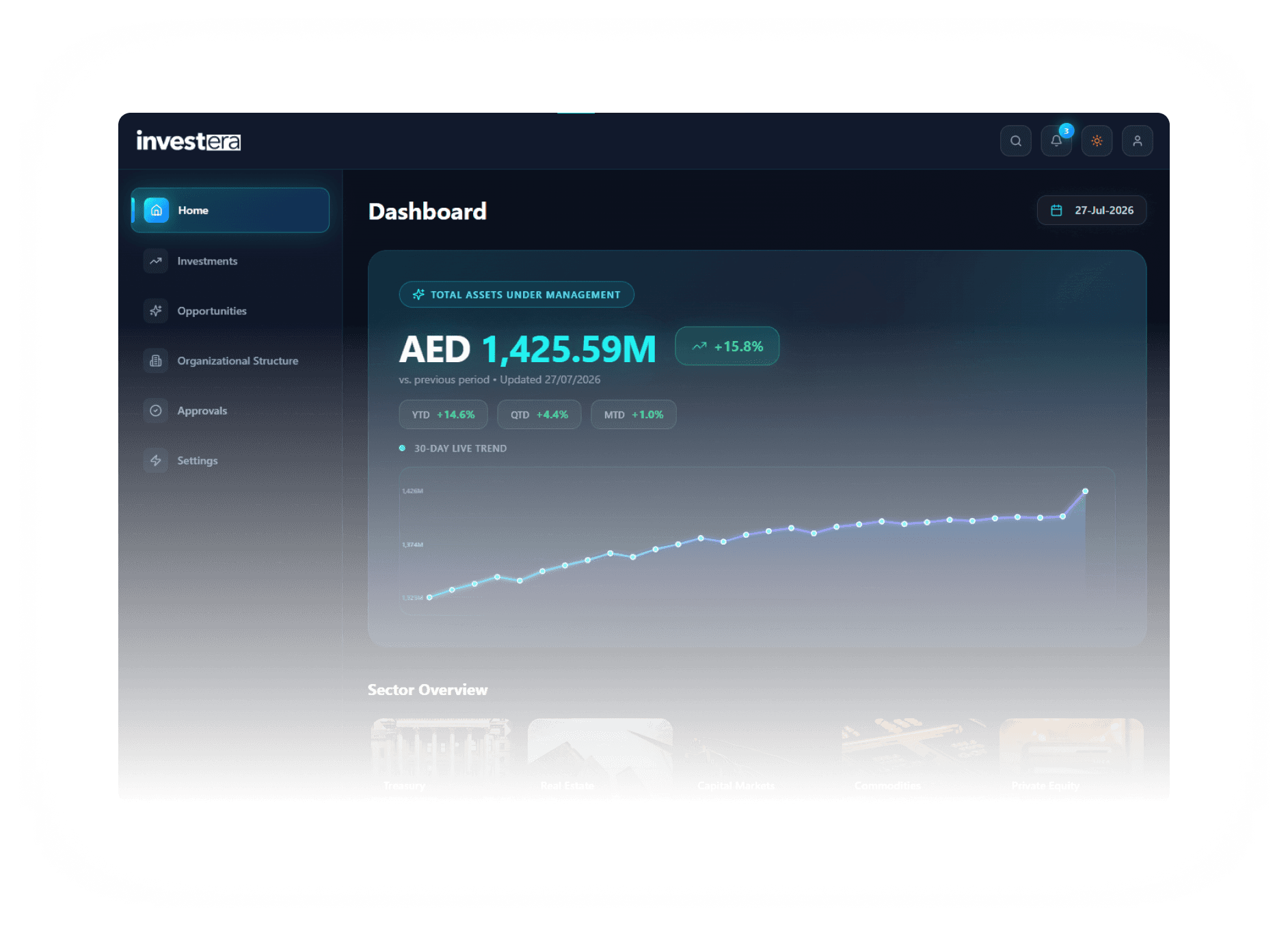Click the Opportunities sparkle icon
Screen dimensions: 1288x928
pos(156,311)
